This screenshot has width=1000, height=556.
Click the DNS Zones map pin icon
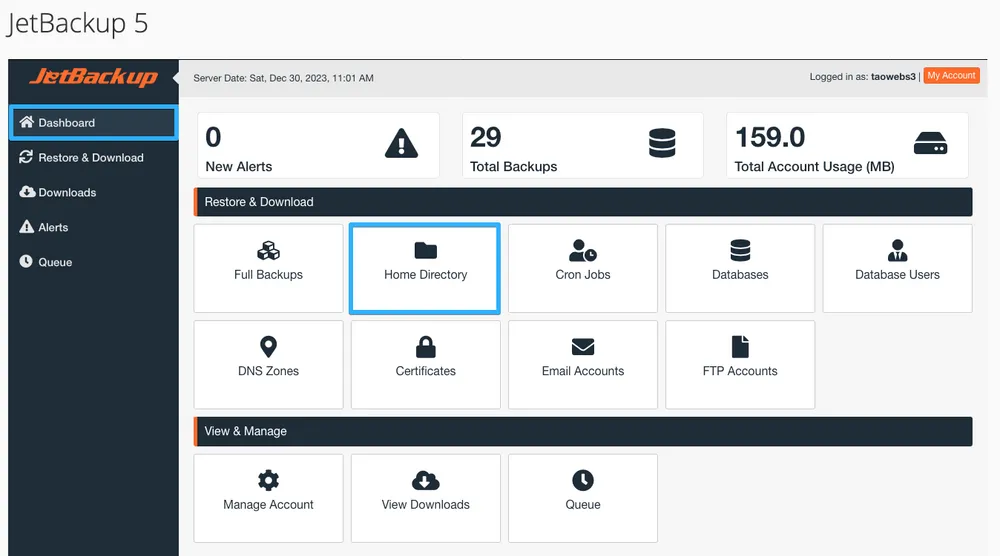pyautogui.click(x=268, y=347)
